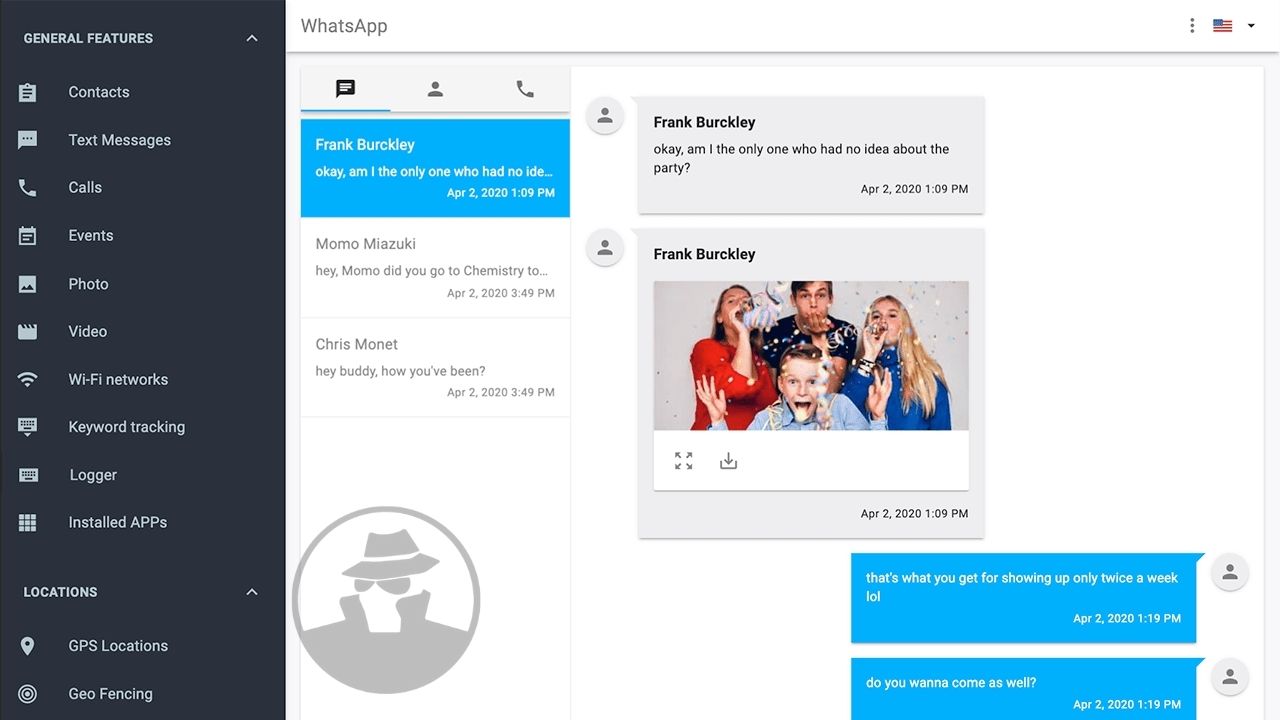Click the 'WhatsApp' page title
Screen dimensions: 1280x720
tap(344, 26)
